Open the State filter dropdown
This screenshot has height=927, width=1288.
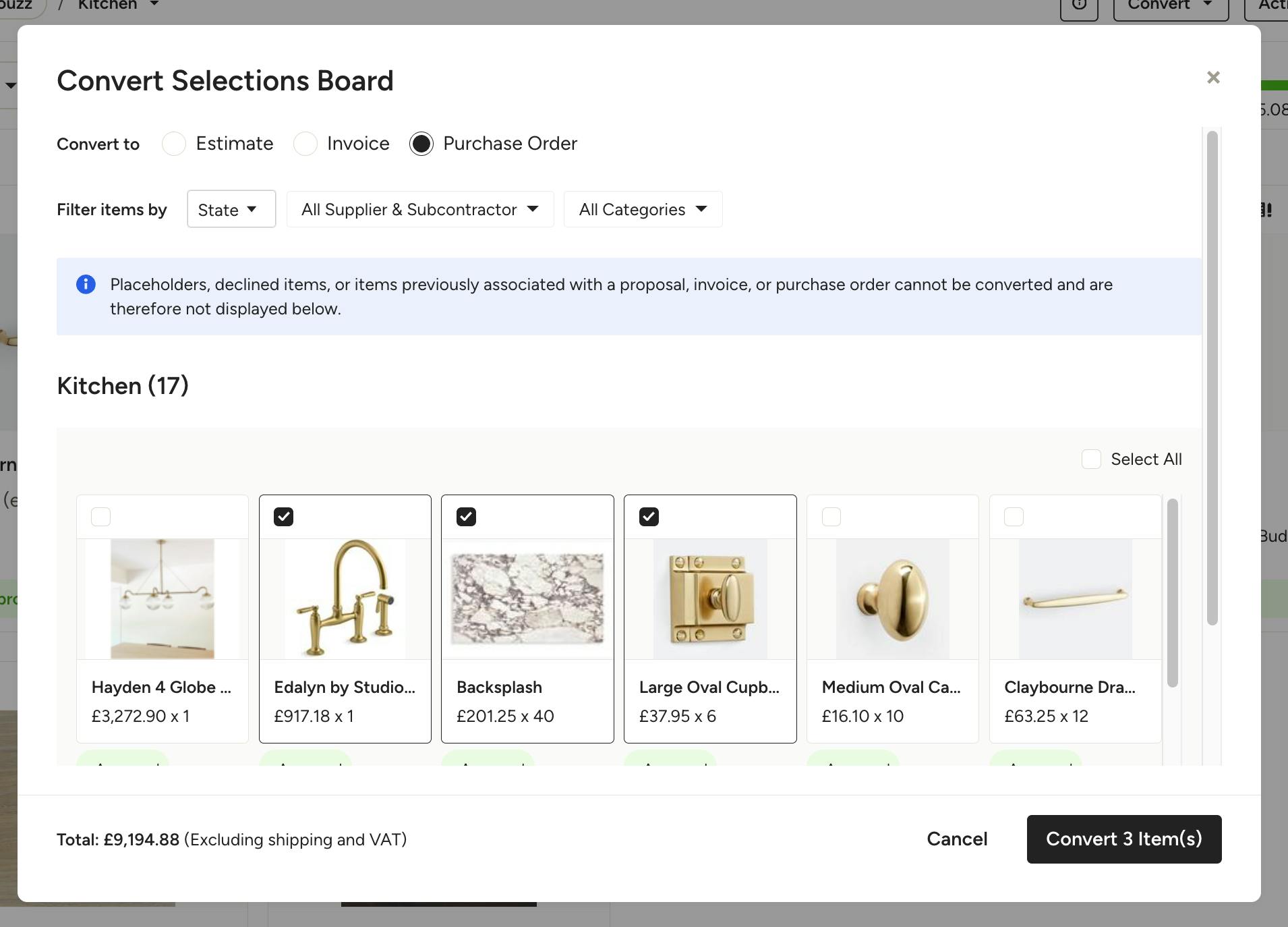(x=231, y=209)
